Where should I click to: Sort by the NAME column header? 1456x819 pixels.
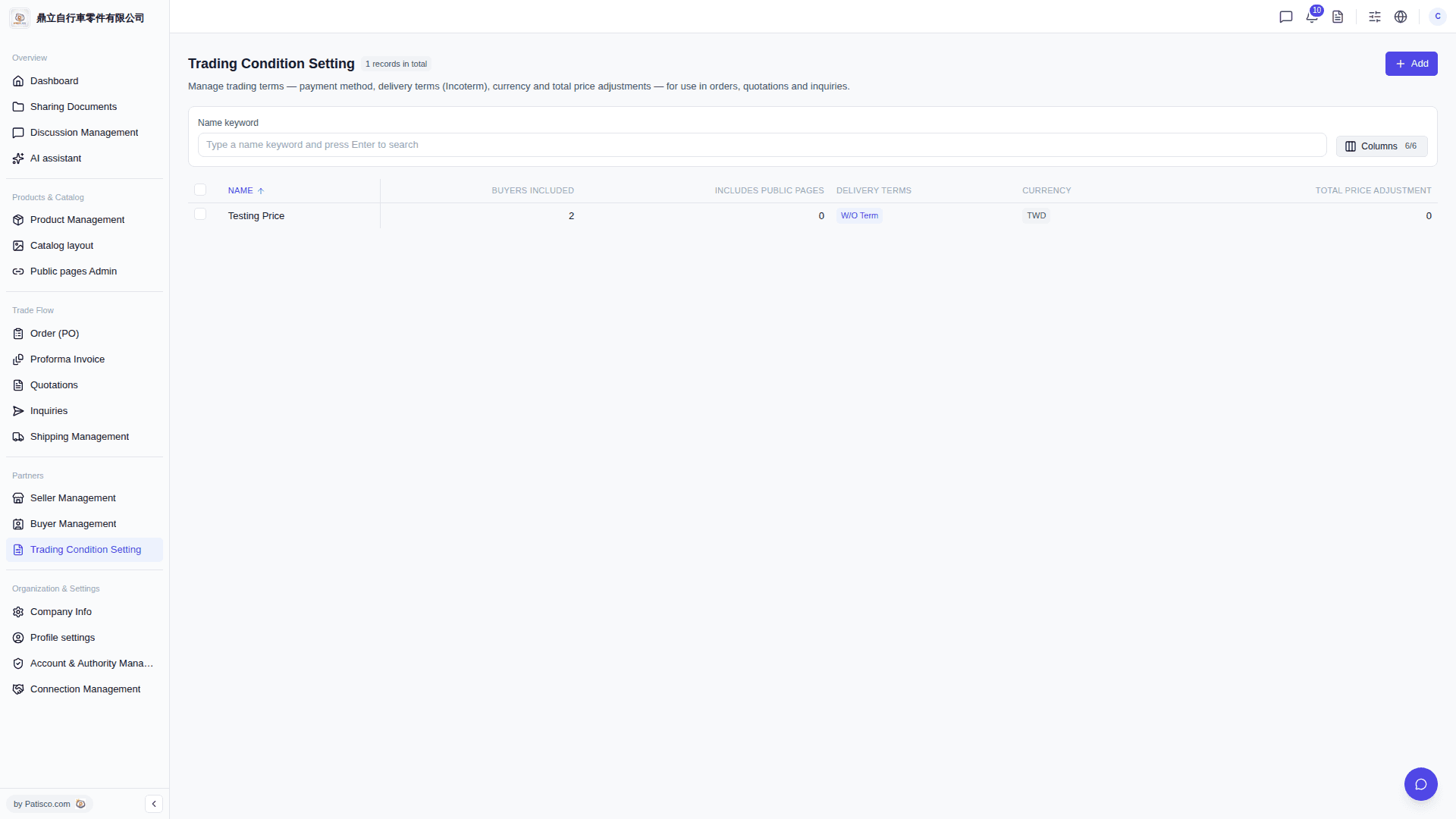click(x=246, y=190)
